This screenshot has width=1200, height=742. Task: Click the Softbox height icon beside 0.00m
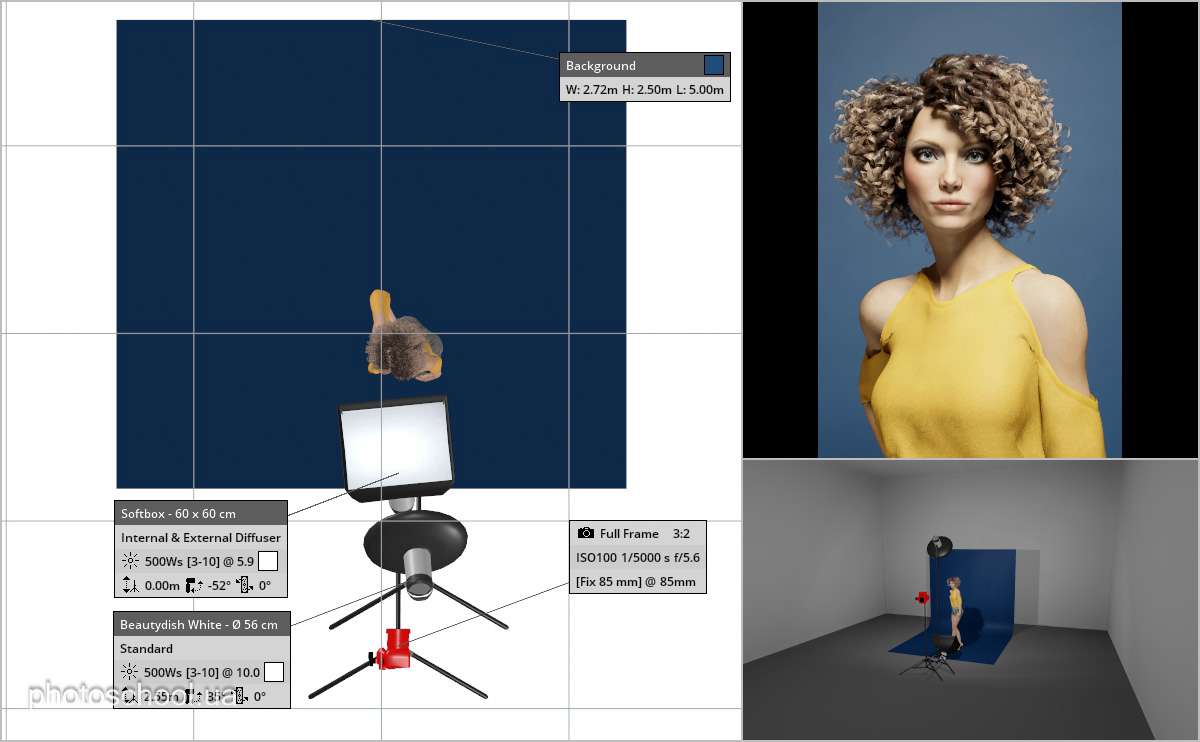[129, 586]
